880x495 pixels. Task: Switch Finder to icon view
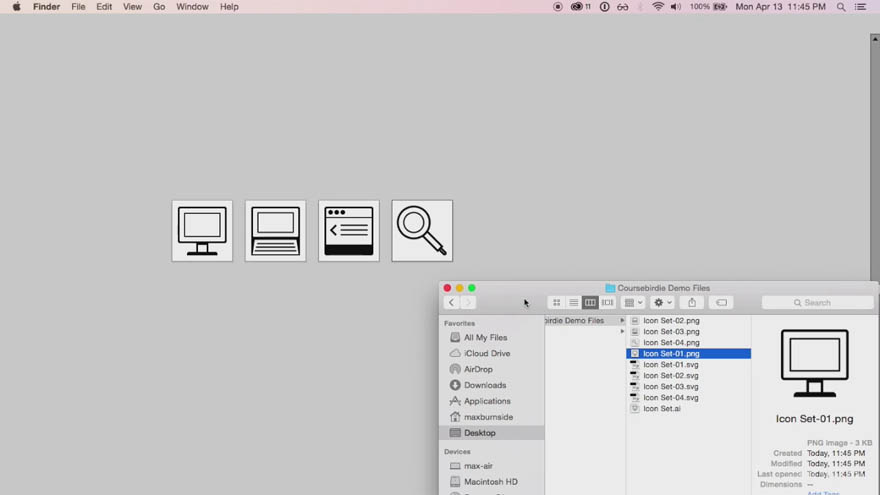[x=556, y=302]
